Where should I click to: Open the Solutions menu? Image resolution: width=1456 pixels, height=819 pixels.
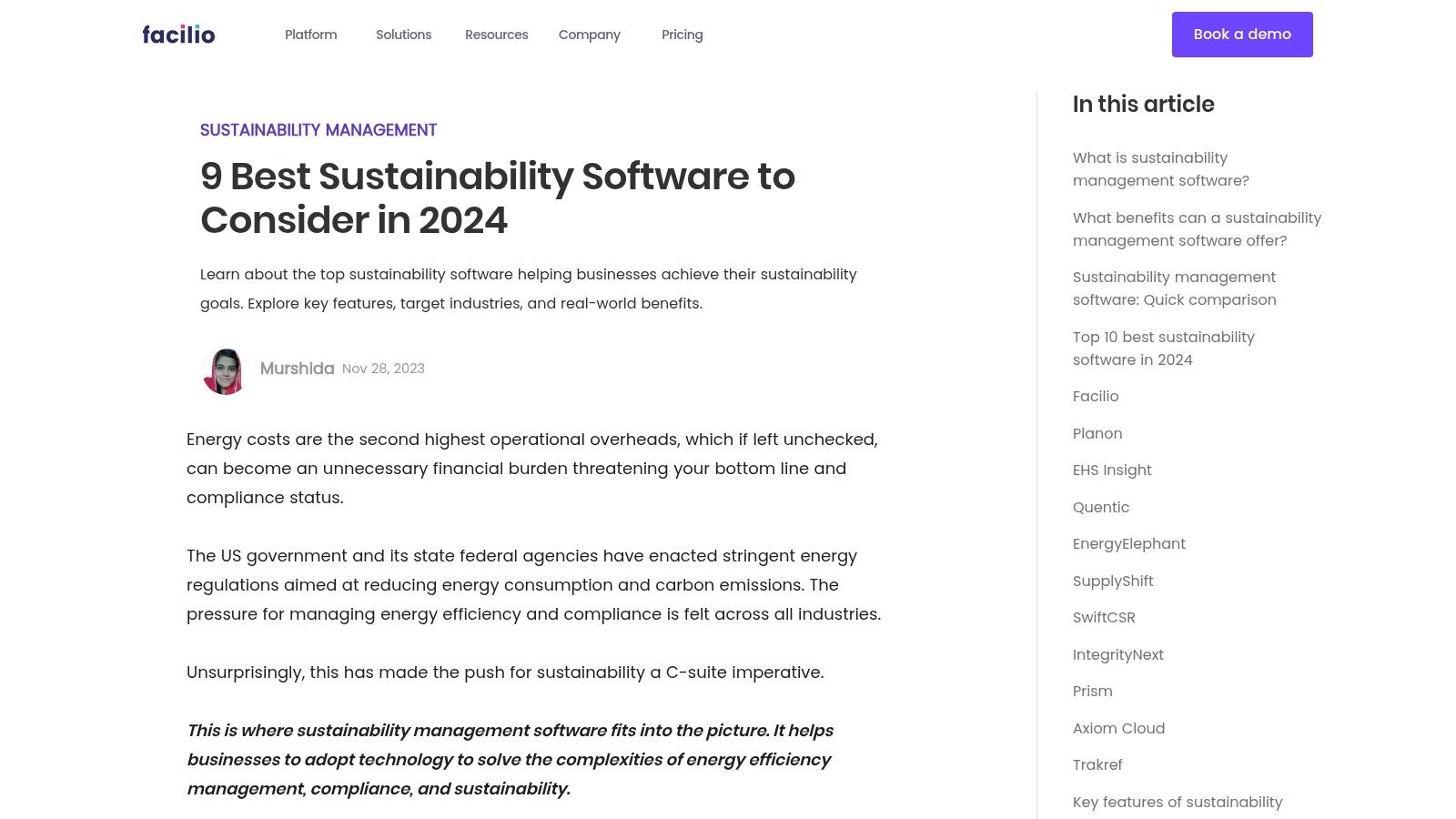click(403, 35)
